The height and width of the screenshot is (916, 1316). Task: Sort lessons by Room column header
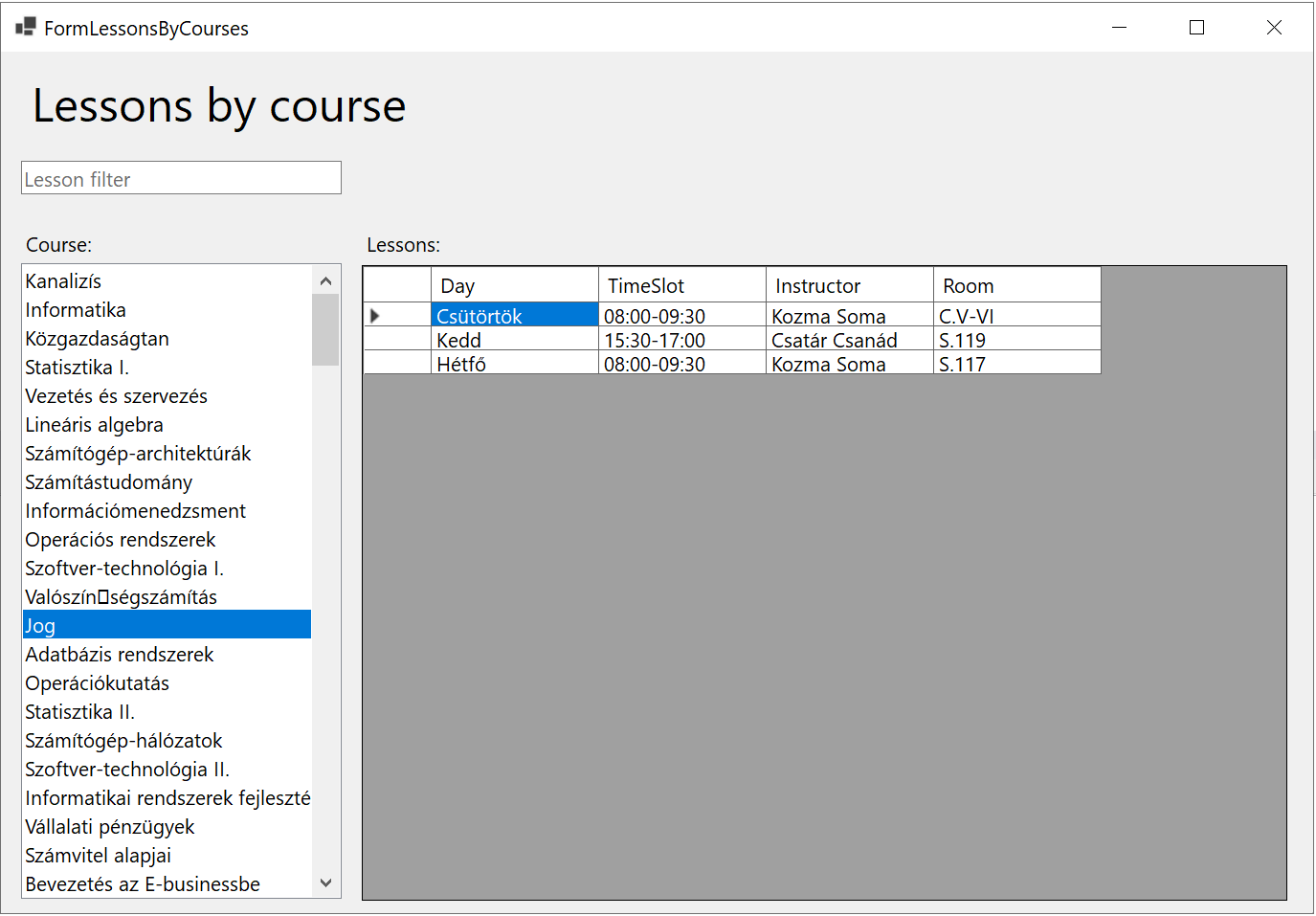(x=1017, y=285)
